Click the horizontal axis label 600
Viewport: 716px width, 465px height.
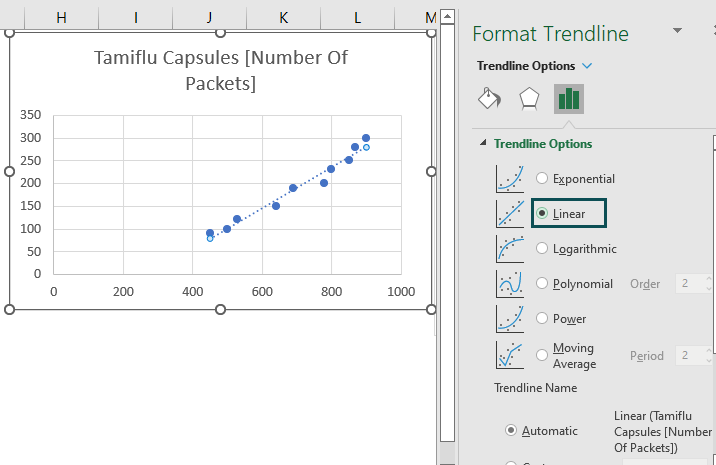(x=262, y=292)
